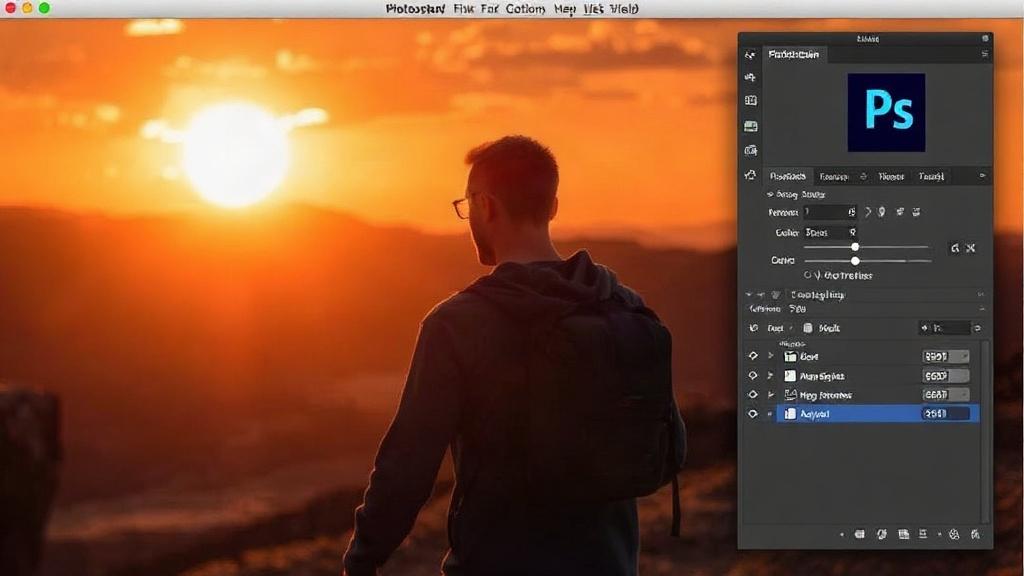This screenshot has height=576, width=1024.
Task: Click the upper slider's round handle
Action: point(855,247)
